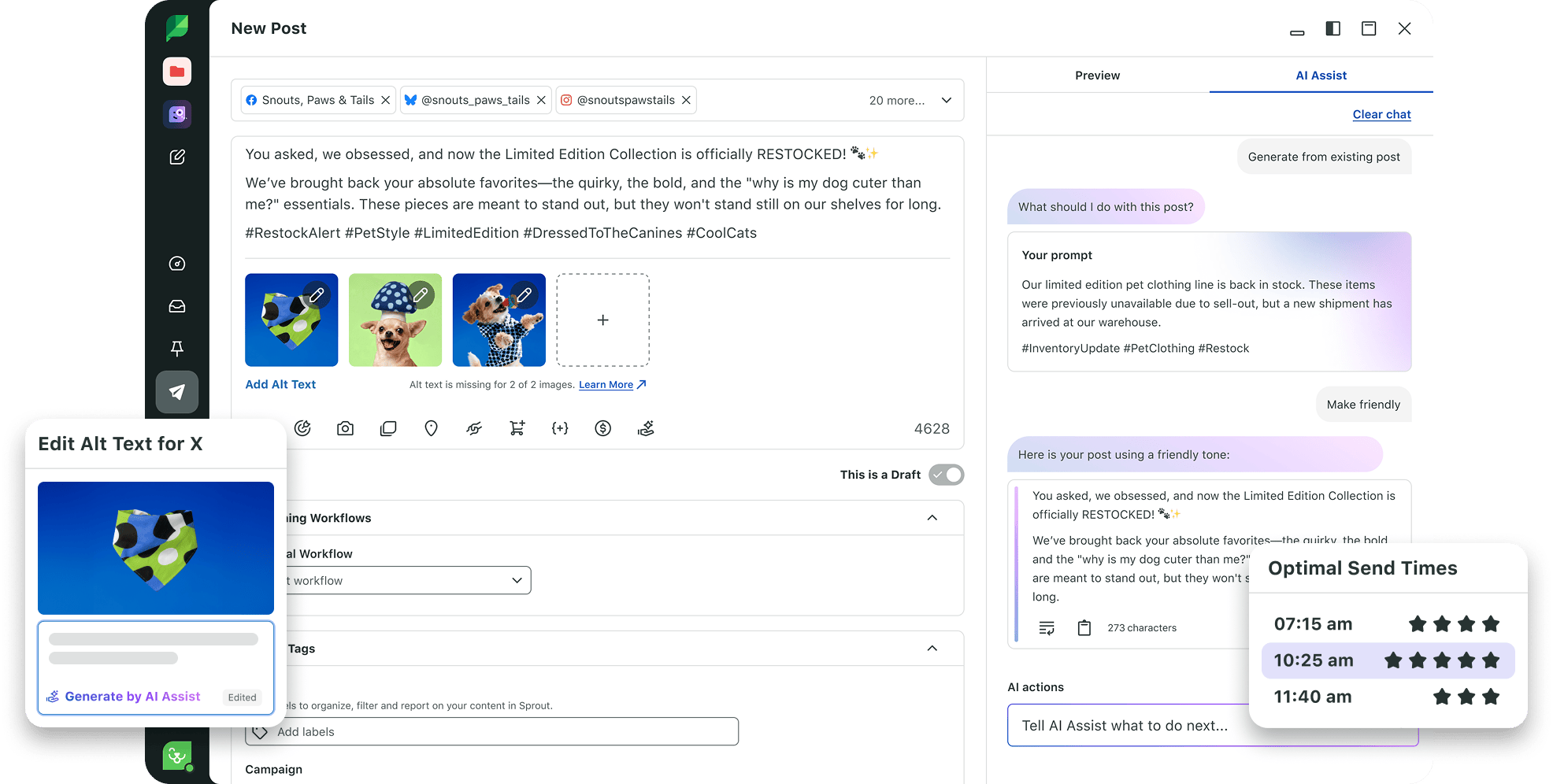Click the bandana image in alt text popup
Viewport: 1553px width, 784px height.
click(x=156, y=548)
